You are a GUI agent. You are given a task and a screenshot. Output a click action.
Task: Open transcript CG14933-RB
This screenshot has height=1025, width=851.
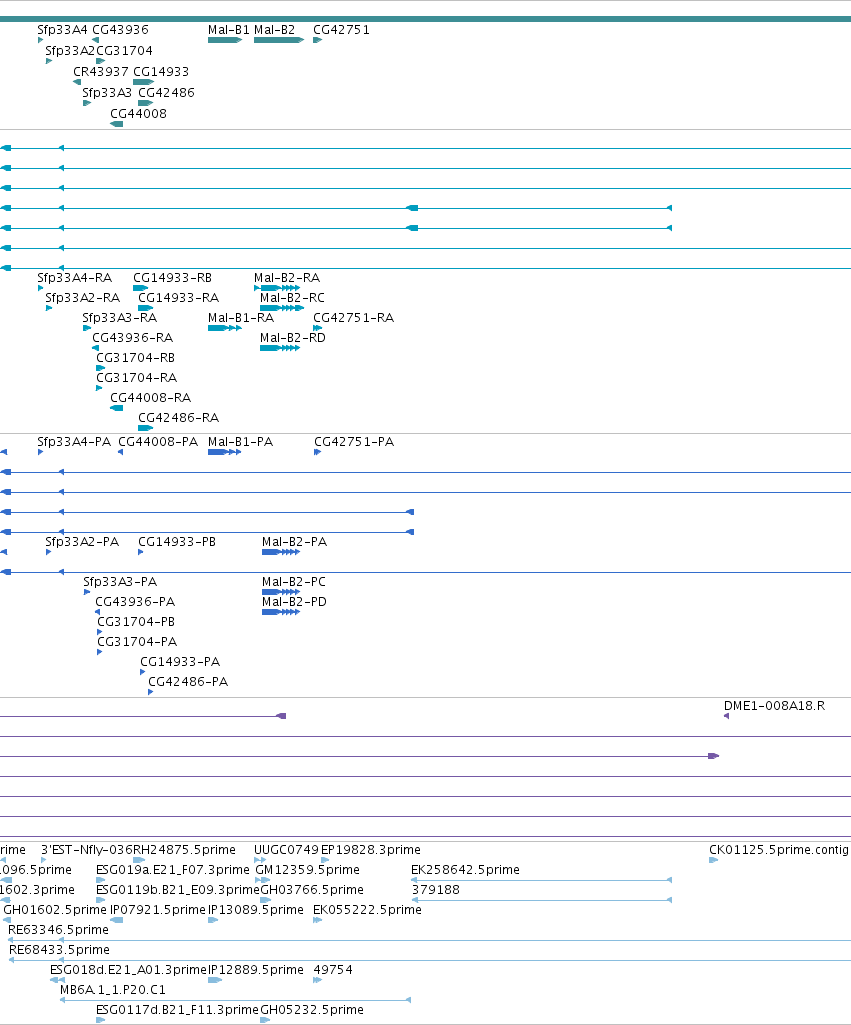(173, 278)
